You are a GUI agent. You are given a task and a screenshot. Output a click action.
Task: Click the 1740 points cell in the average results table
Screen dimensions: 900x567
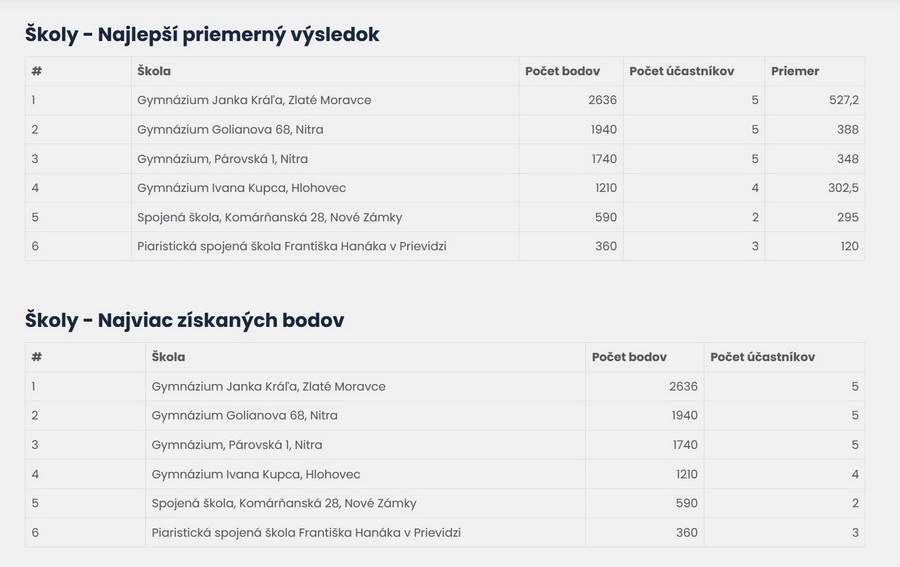603,159
